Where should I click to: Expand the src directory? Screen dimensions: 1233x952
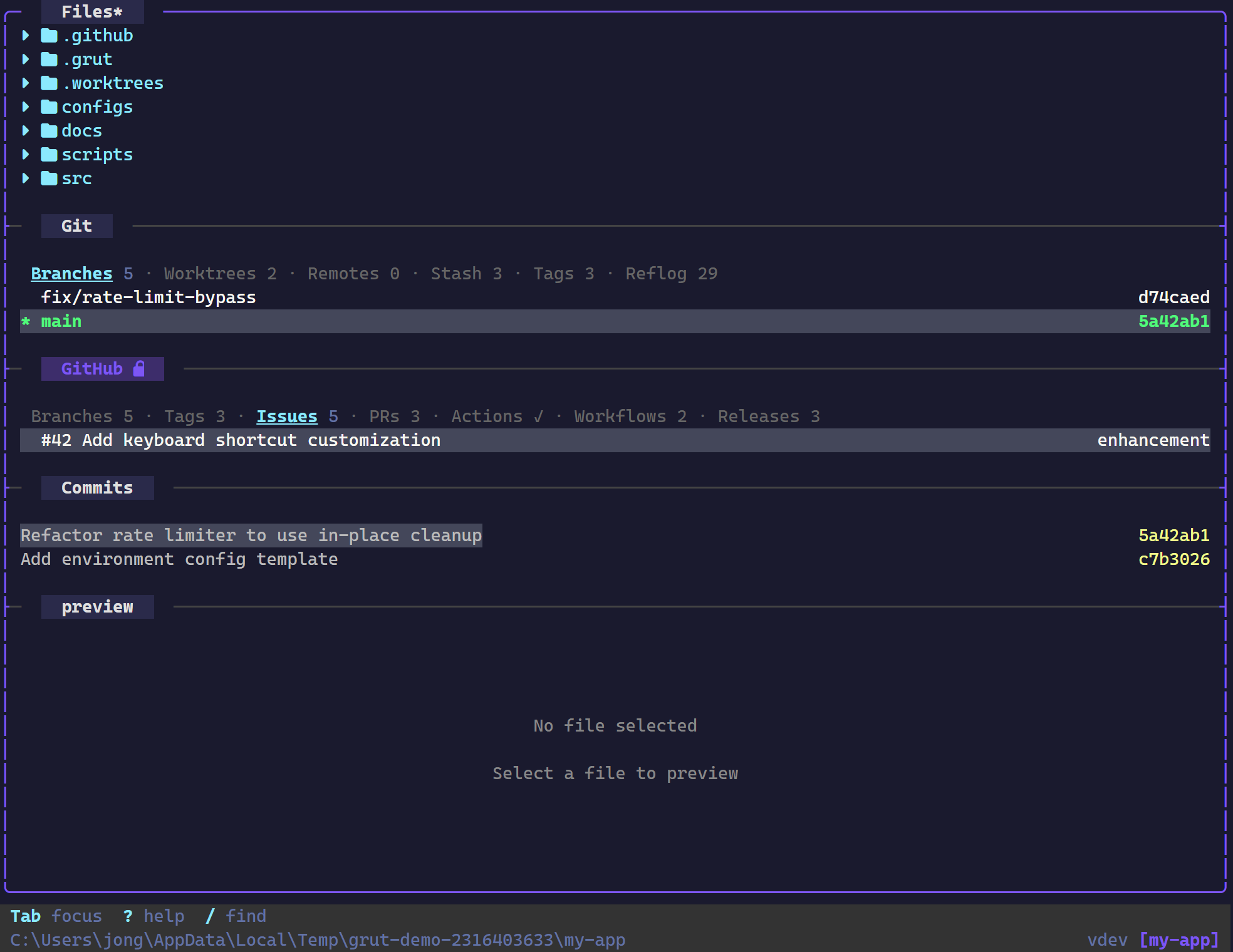[26, 178]
